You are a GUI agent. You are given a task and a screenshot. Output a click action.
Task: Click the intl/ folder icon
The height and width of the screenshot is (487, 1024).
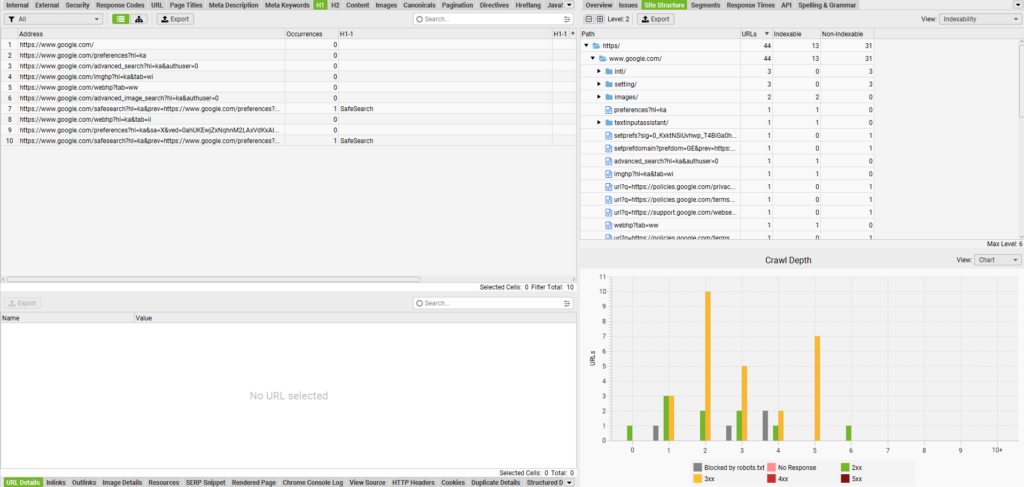pos(609,71)
